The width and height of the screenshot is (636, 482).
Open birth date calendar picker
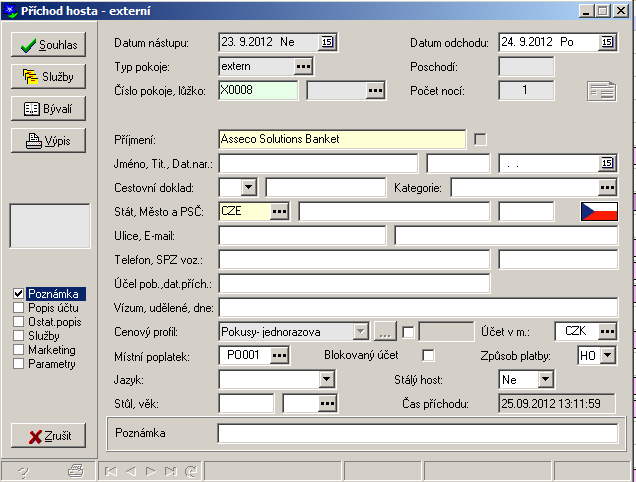[x=607, y=163]
